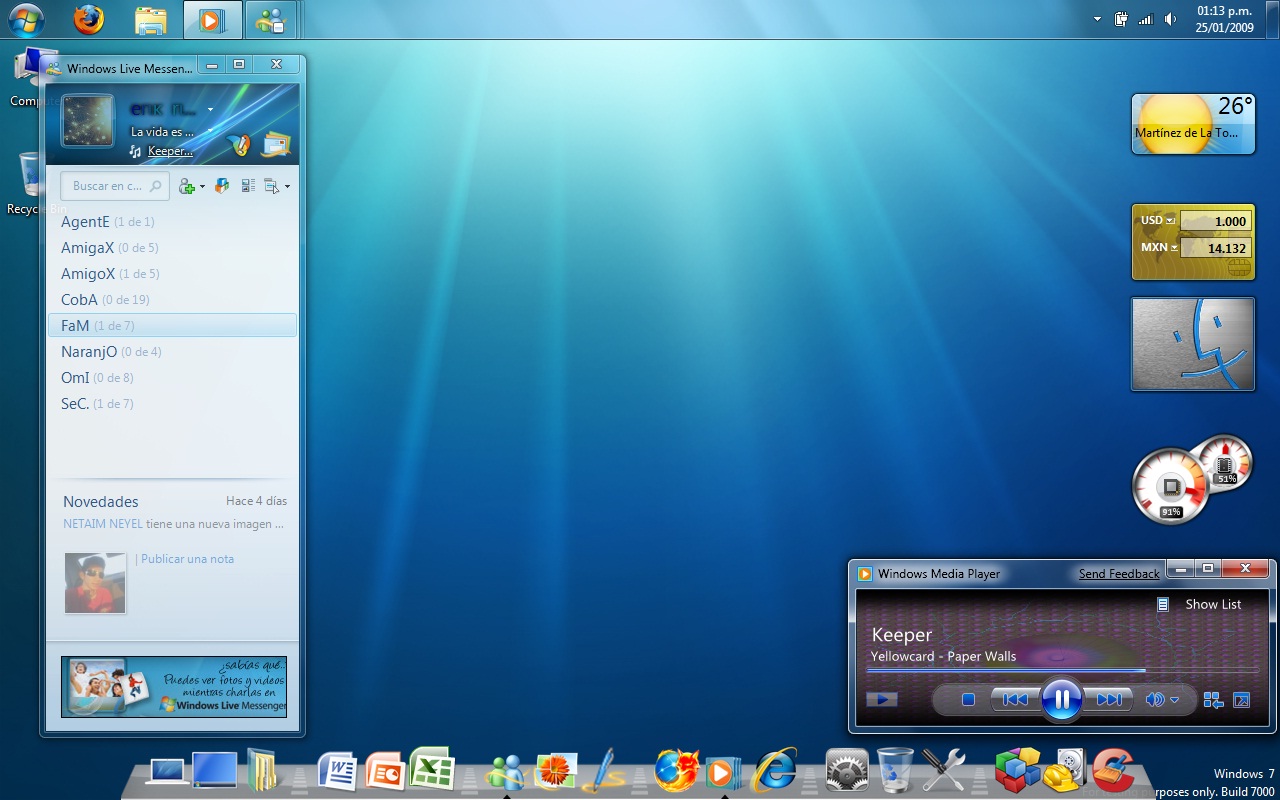Open the Messenger email inbox icon
Image resolution: width=1280 pixels, height=800 pixels.
[276, 144]
